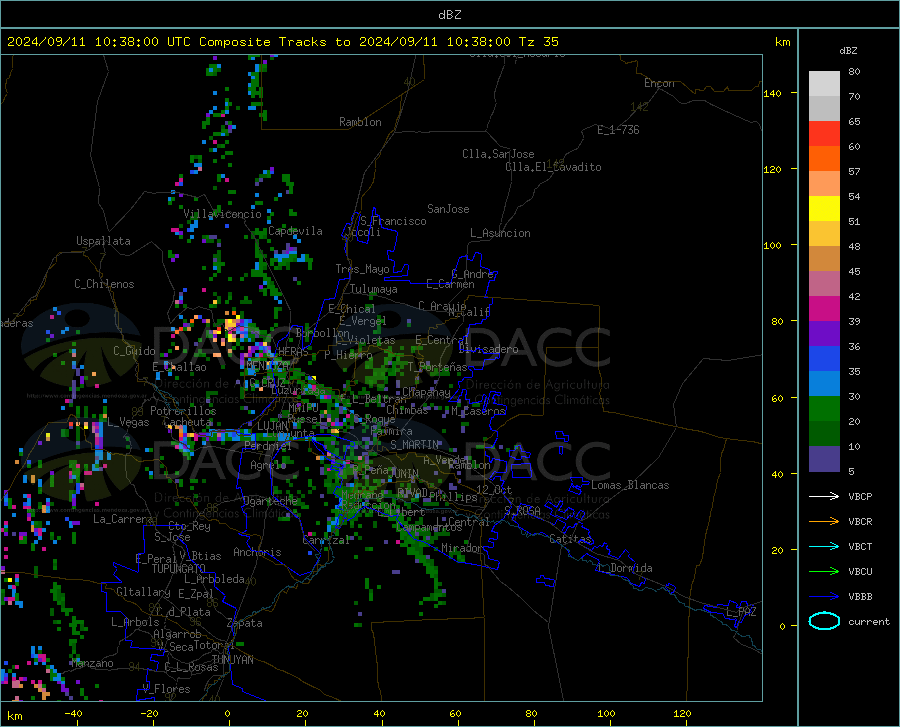Click the 'Tz 35' text in header
The image size is (900, 727).
pos(538,42)
